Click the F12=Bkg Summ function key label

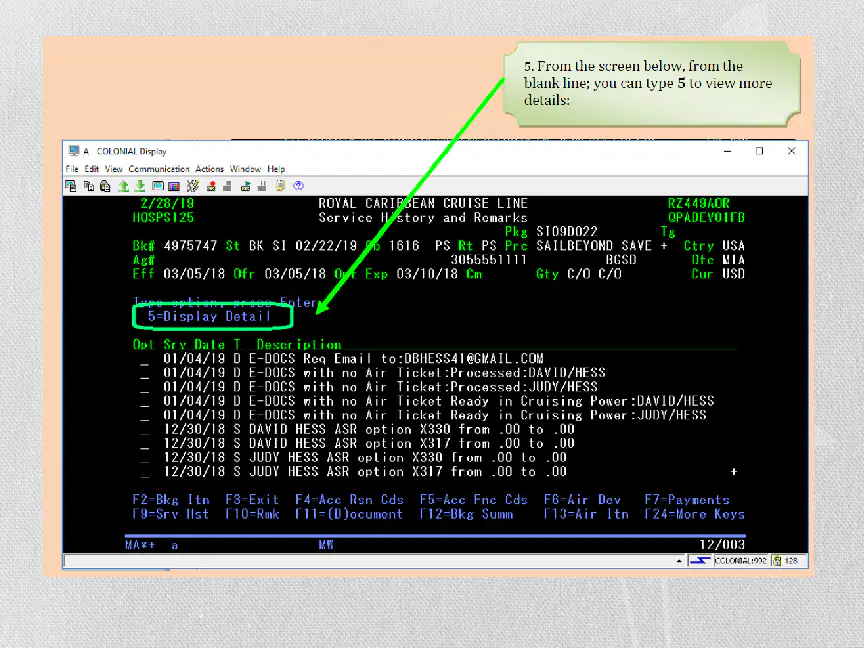point(466,515)
